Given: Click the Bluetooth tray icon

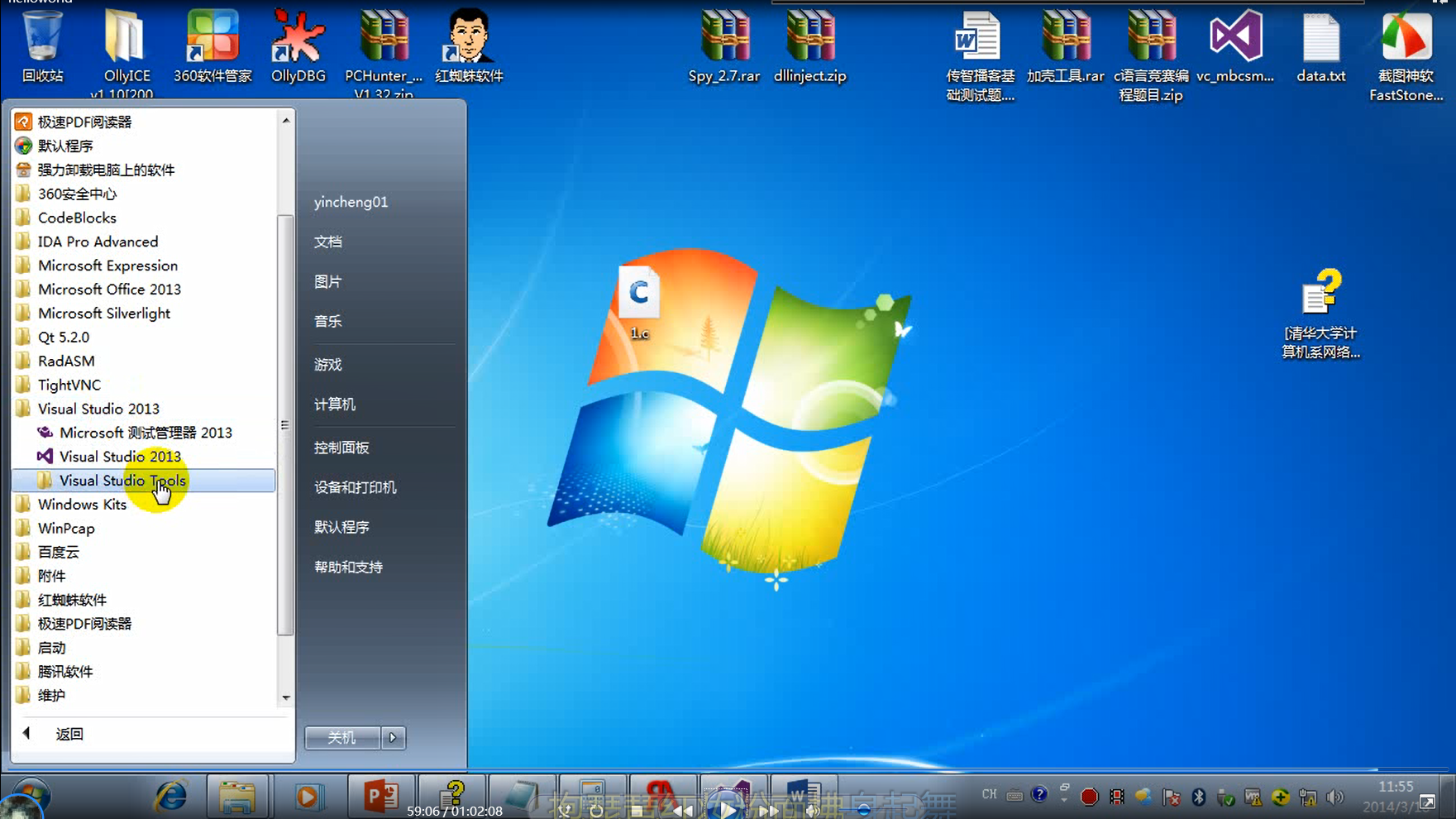Looking at the screenshot, I should tap(1199, 797).
